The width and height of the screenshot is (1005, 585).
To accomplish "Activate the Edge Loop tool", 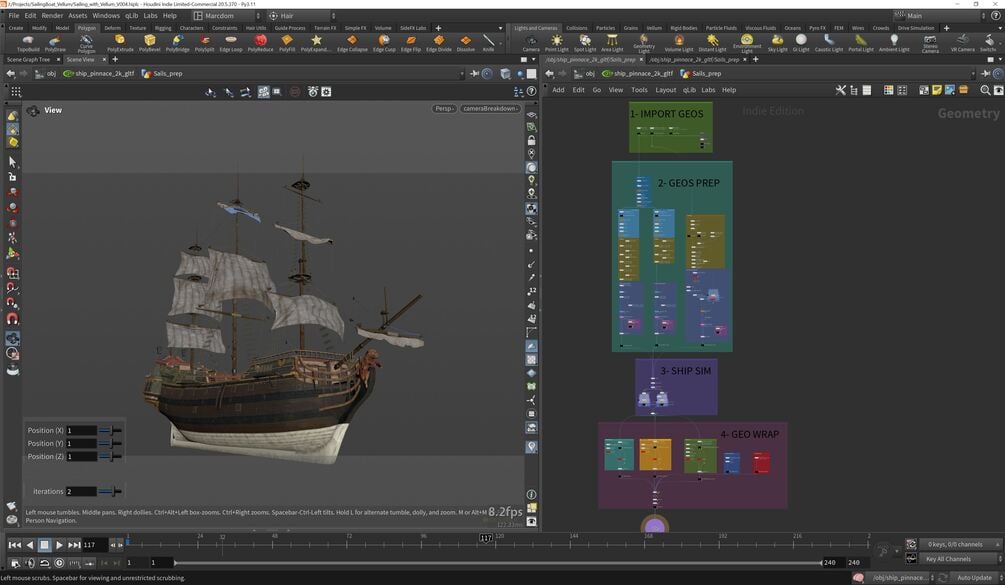I will pyautogui.click(x=231, y=43).
